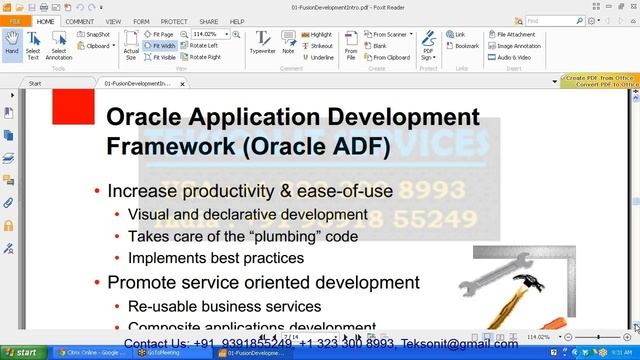The height and width of the screenshot is (360, 640).
Task: Click the status bar zoom out minus
Action: 568,337
